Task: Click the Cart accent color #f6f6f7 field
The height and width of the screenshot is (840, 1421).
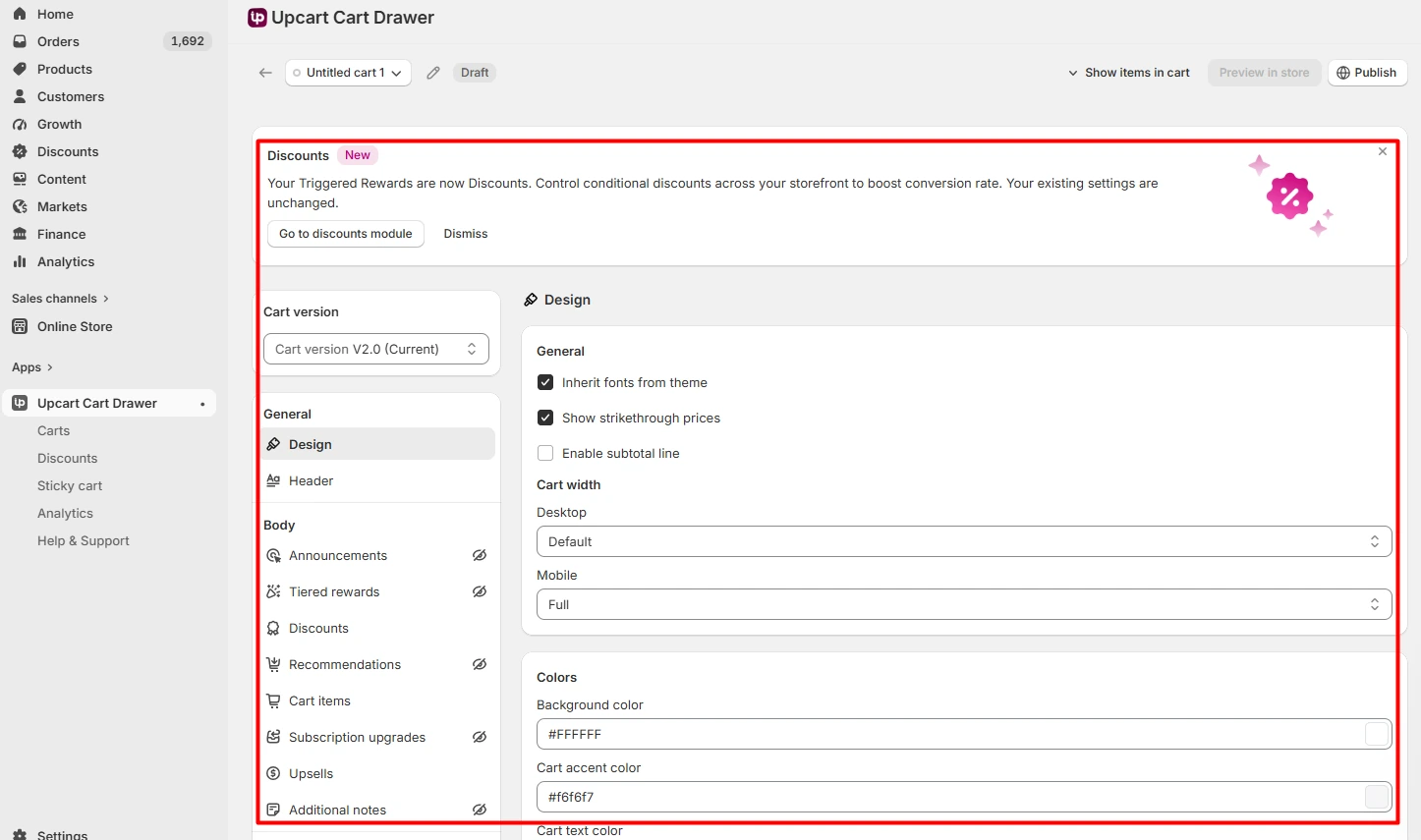Action: click(x=964, y=797)
